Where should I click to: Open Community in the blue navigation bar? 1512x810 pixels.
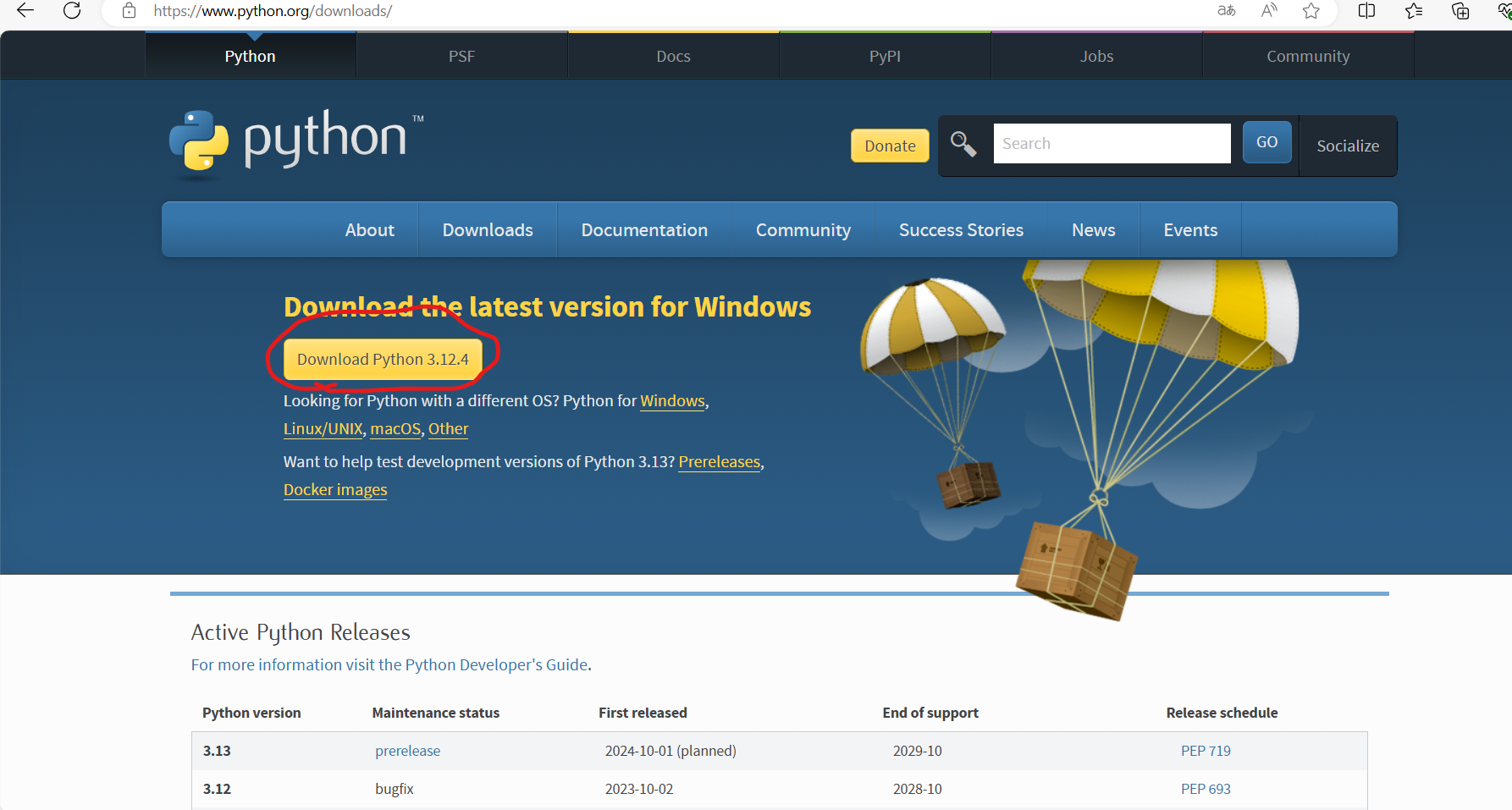pos(803,230)
